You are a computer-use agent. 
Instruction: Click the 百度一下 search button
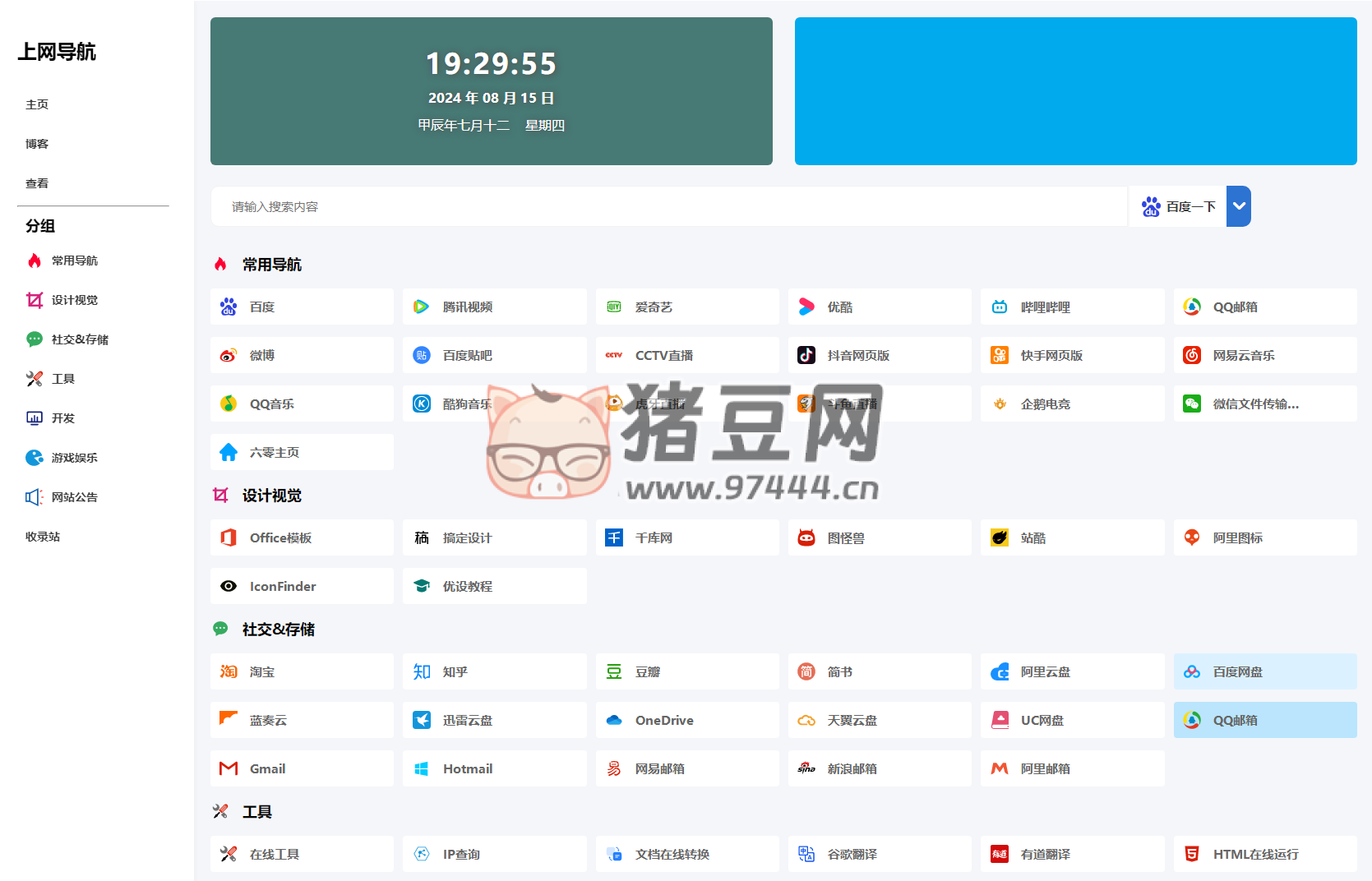1178,206
